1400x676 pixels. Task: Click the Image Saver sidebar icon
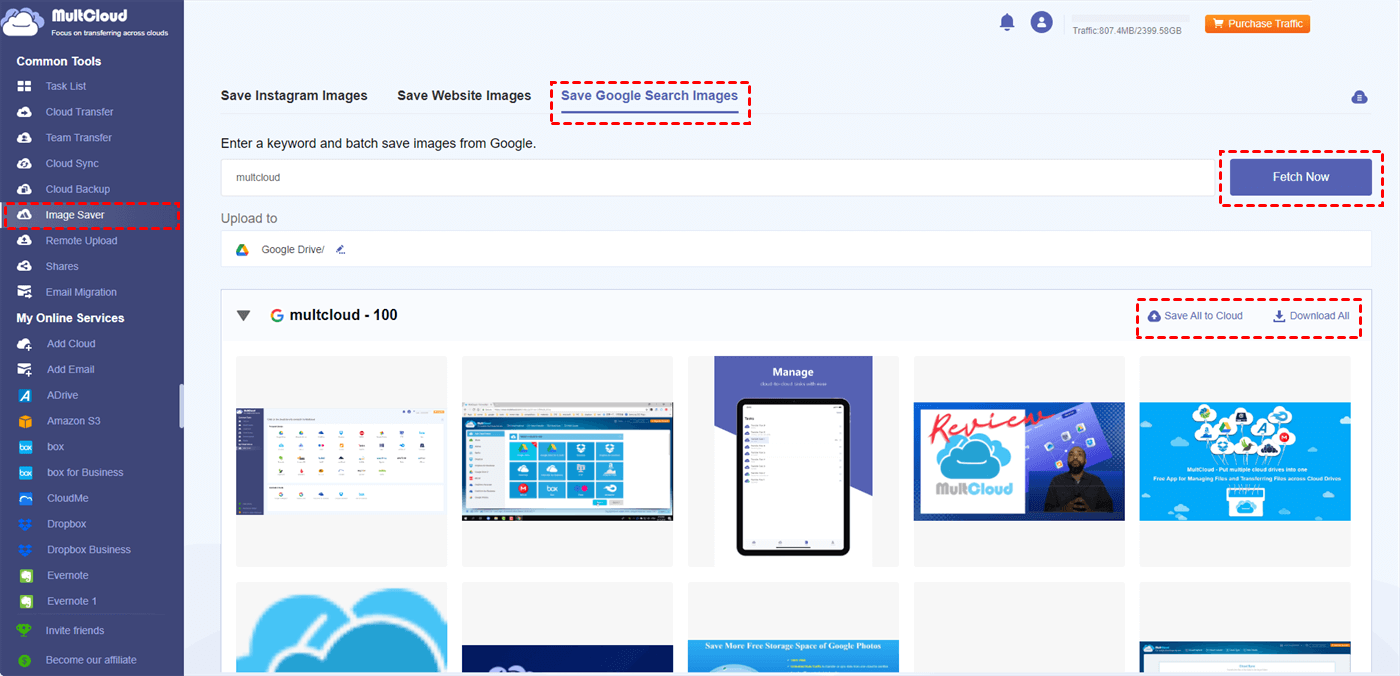tap(25, 215)
